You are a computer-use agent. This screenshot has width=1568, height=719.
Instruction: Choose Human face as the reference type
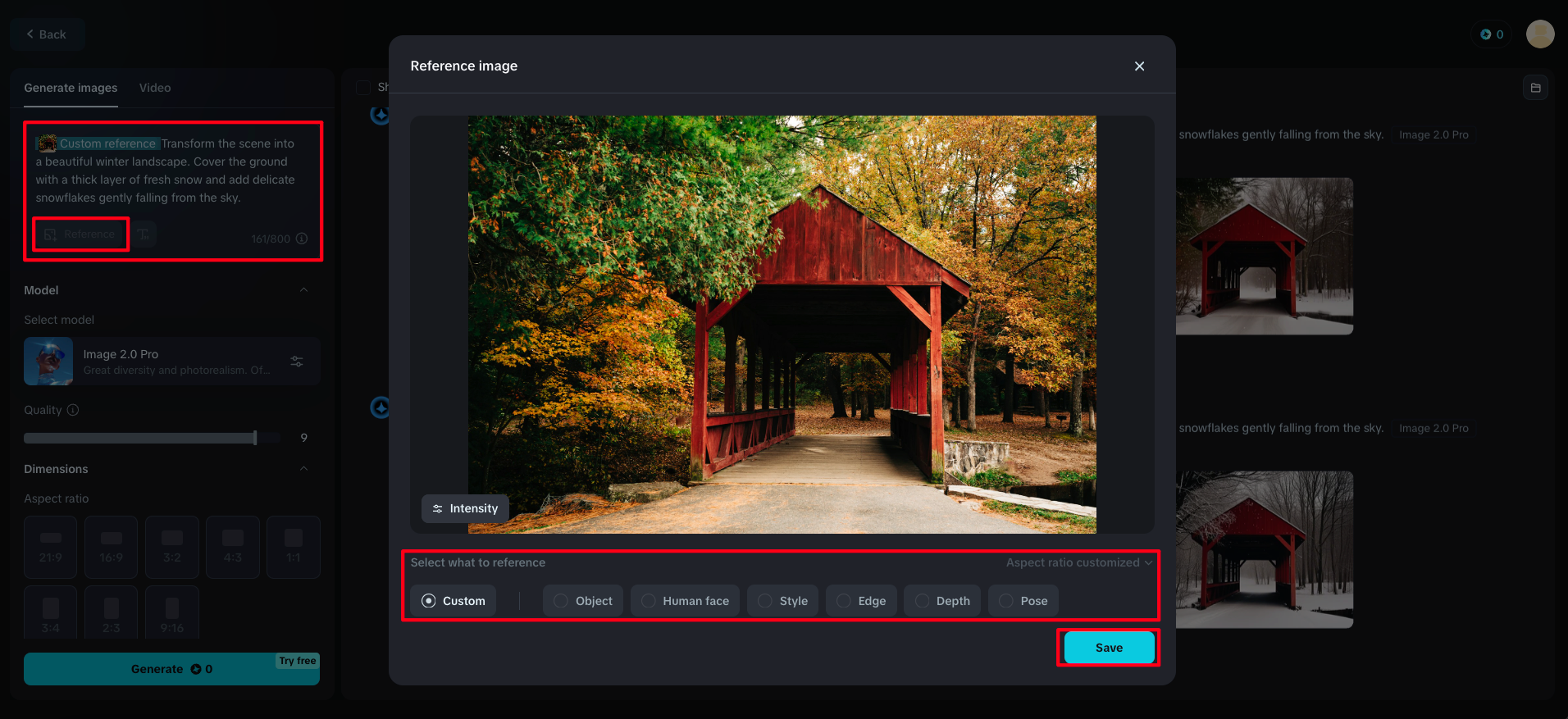[x=686, y=601]
